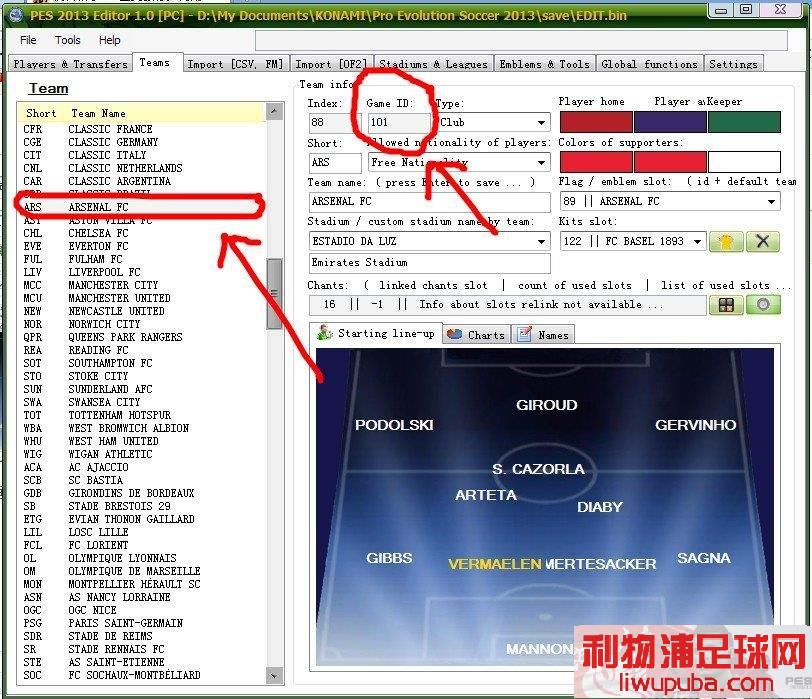This screenshot has width=812, height=699.
Task: Click the Index field showing 88
Action: click(335, 123)
